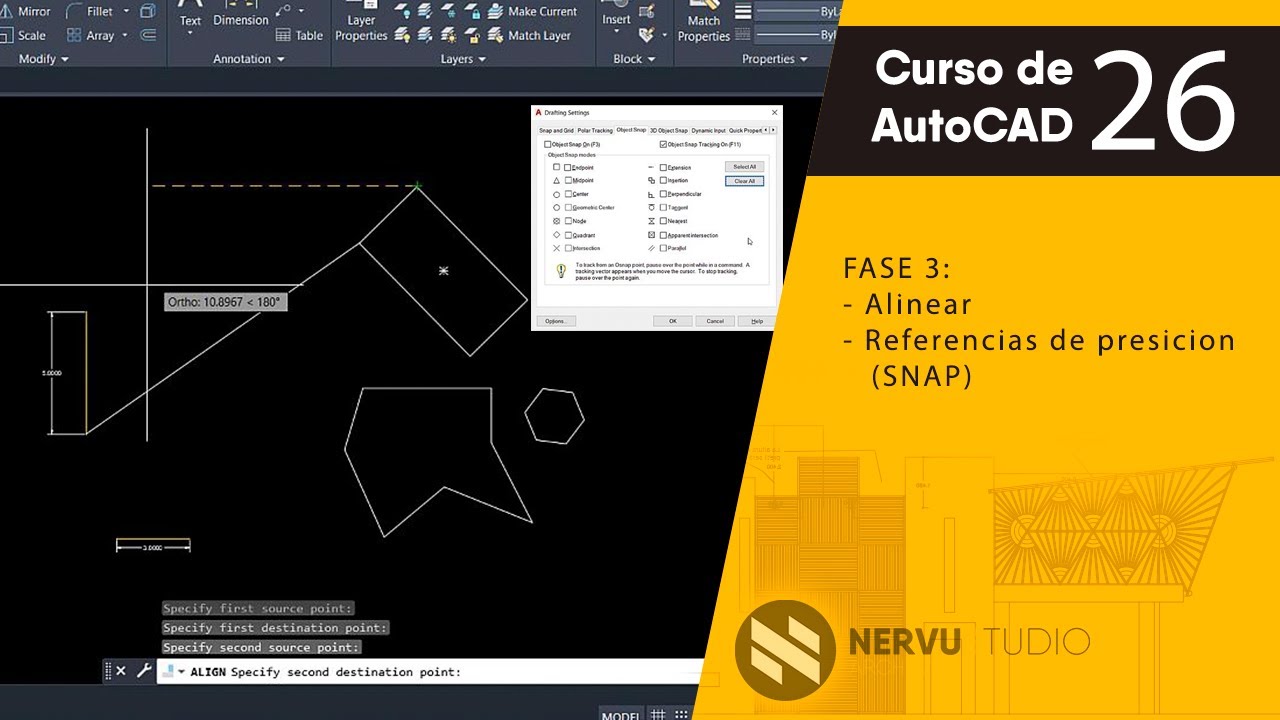Click the 3D box icon beside Fillet

[x=148, y=11]
